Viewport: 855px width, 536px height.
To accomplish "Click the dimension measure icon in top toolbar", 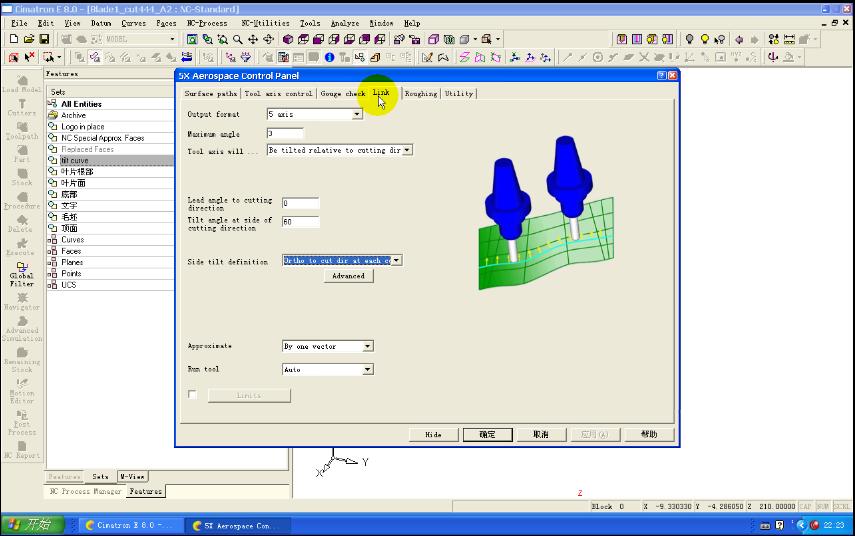I will tap(789, 39).
